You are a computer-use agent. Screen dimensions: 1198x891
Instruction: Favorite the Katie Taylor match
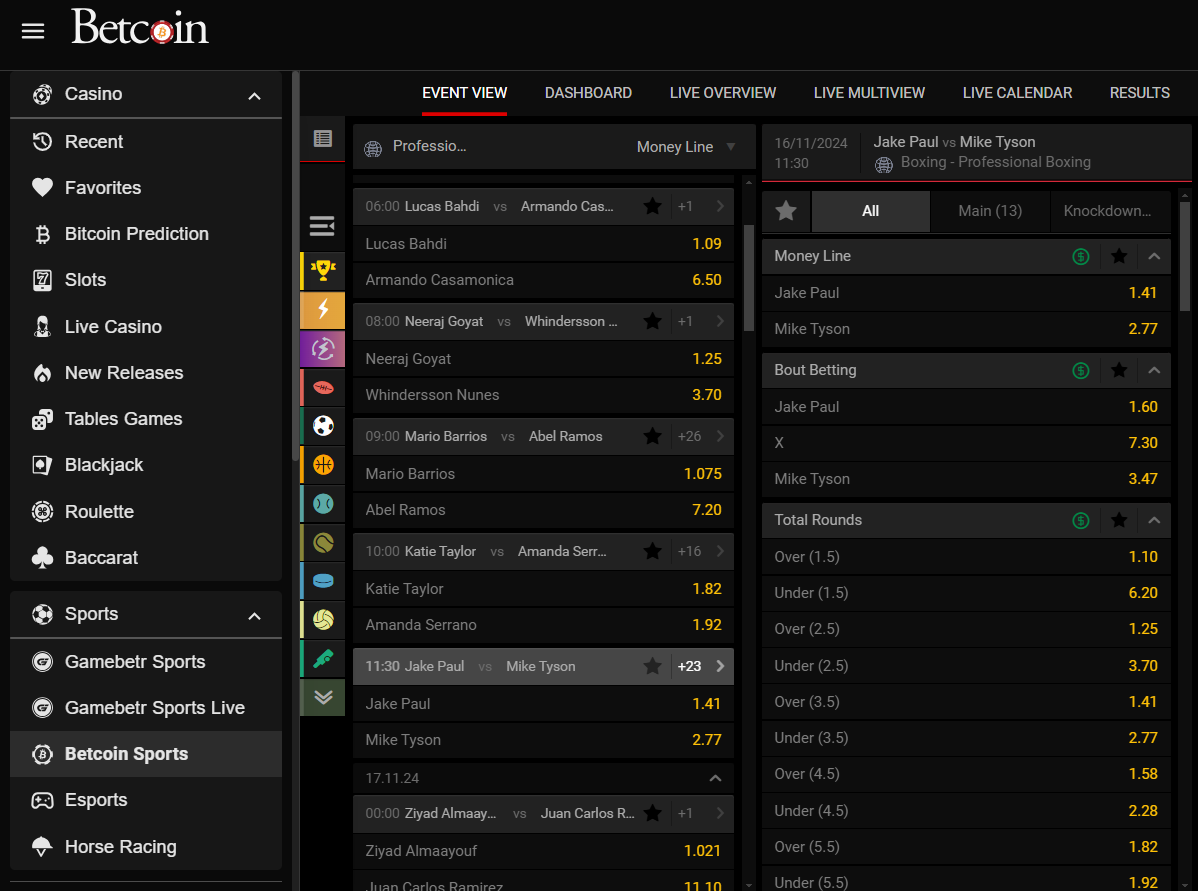(x=652, y=552)
